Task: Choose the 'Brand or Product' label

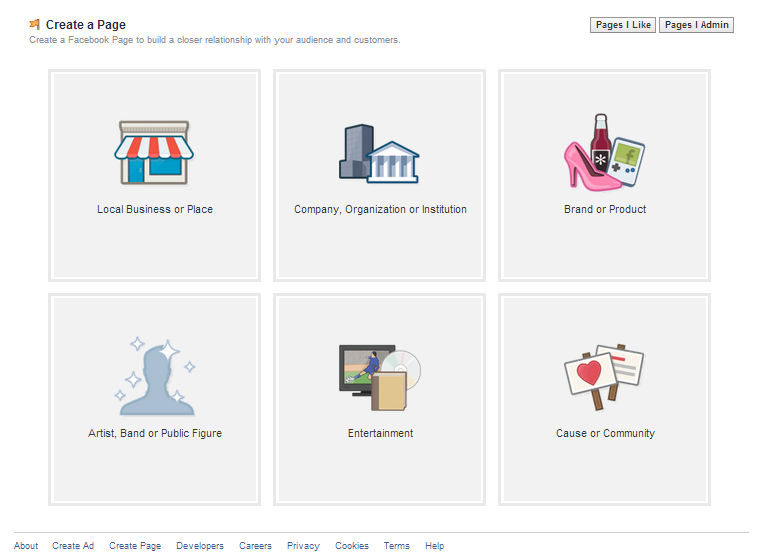Action: coord(605,209)
